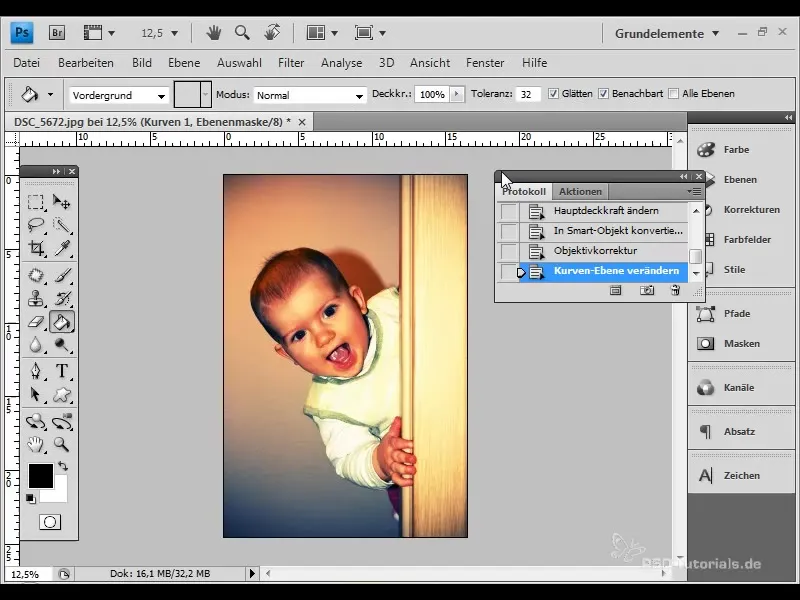This screenshot has height=600, width=800.
Task: Swap foreground and background colors
Action: pyautogui.click(x=63, y=466)
